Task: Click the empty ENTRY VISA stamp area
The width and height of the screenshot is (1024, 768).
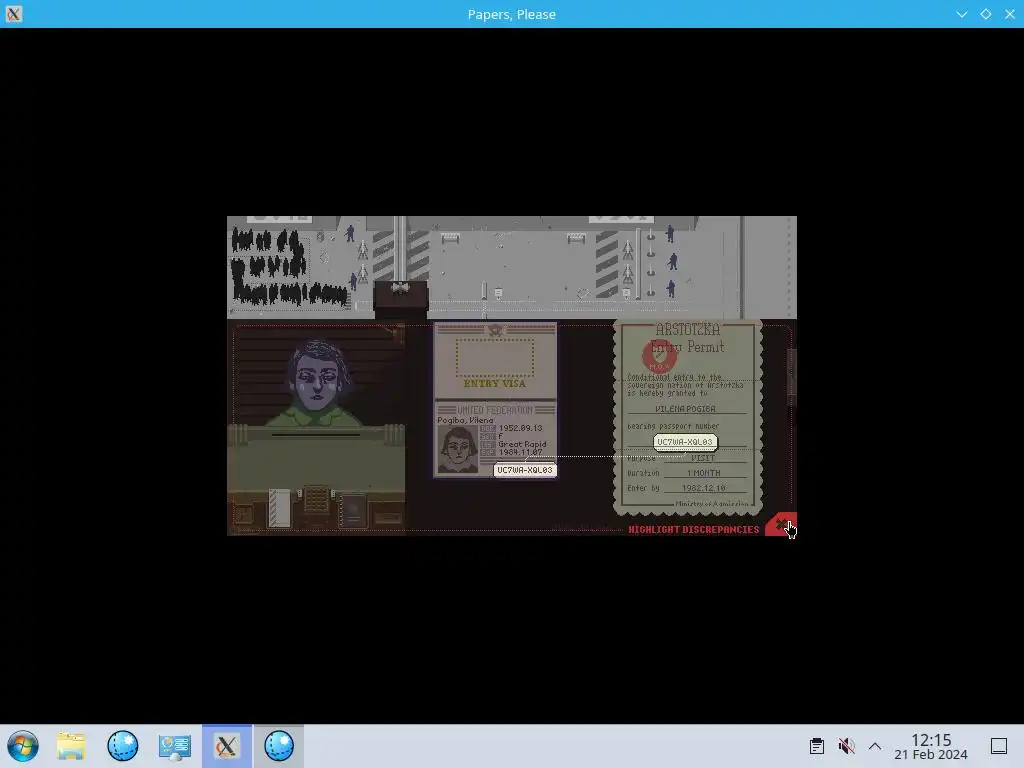Action: (x=495, y=357)
